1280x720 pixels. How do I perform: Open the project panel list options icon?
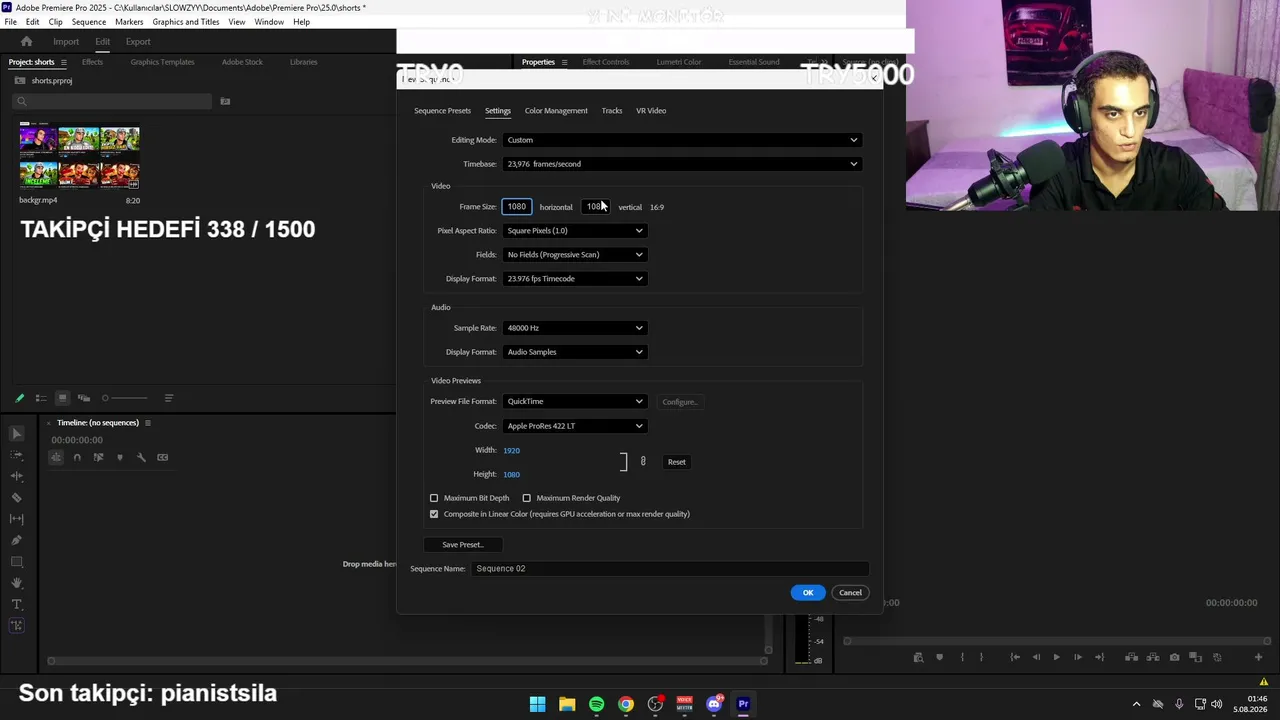tap(168, 398)
